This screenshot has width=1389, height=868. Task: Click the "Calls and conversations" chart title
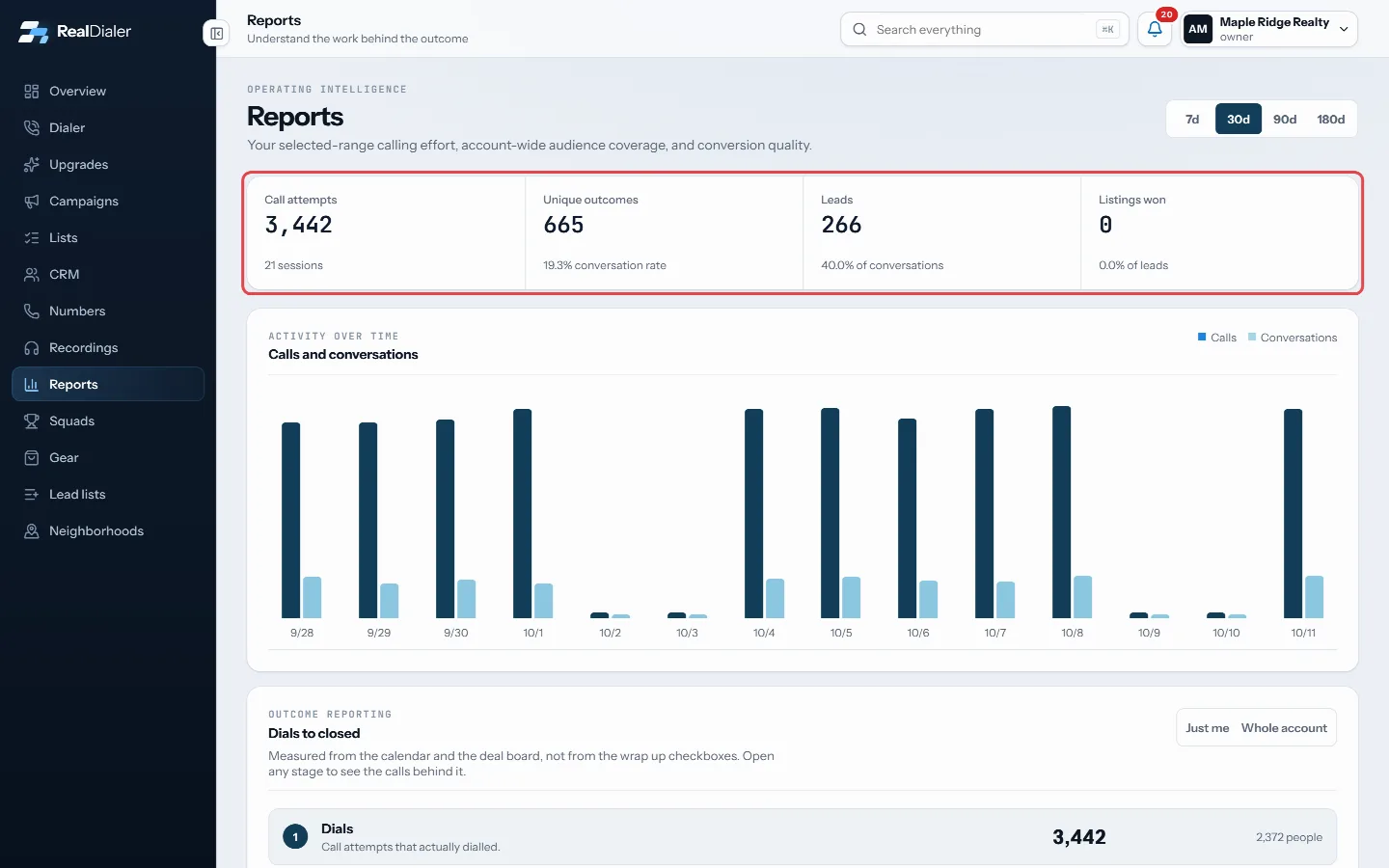(x=343, y=354)
